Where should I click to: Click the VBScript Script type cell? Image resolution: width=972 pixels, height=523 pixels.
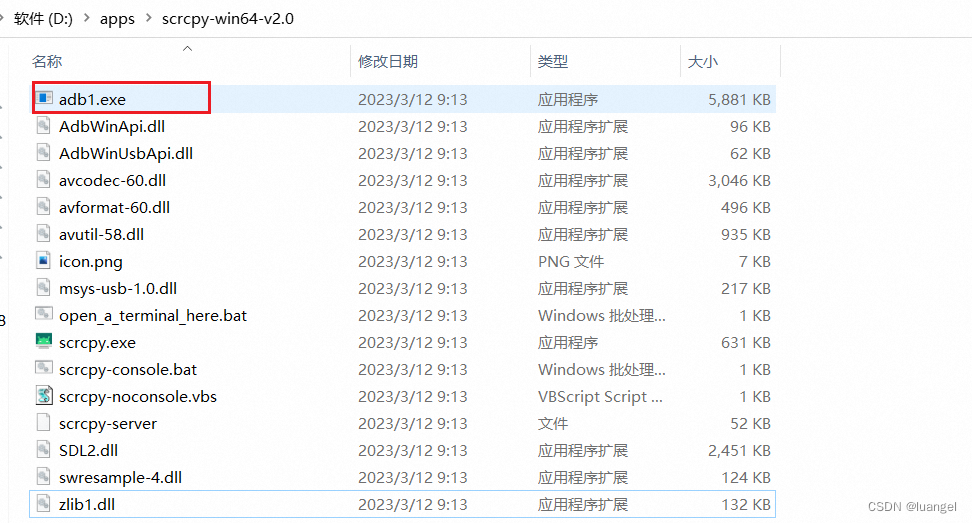pos(600,397)
